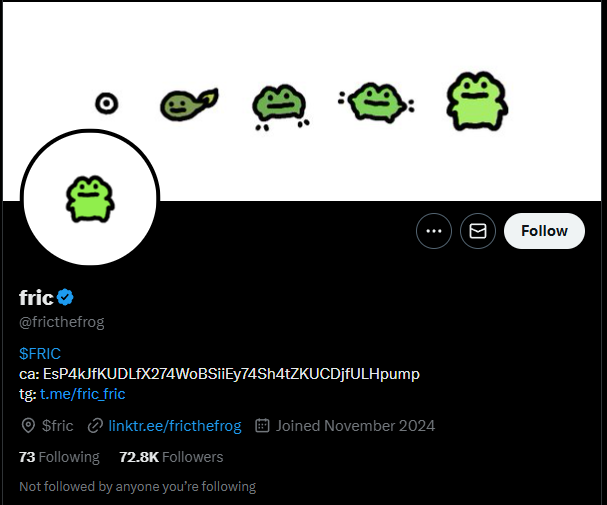Open the t.me/fric_fric Telegram link
This screenshot has height=505, width=607.
click(x=83, y=394)
